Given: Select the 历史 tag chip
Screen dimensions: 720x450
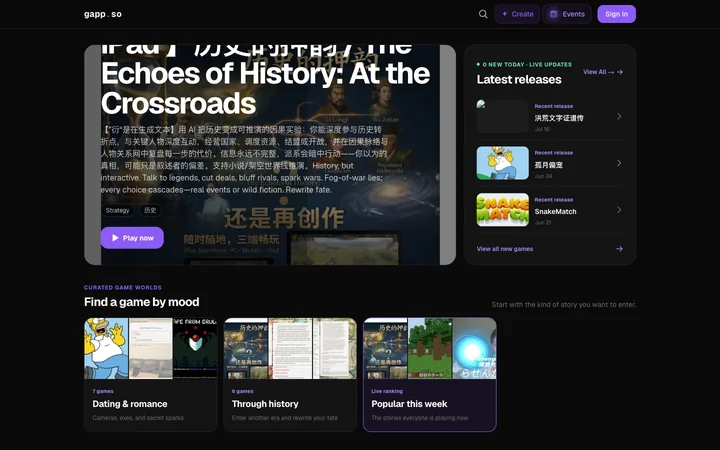Looking at the screenshot, I should (x=150, y=210).
